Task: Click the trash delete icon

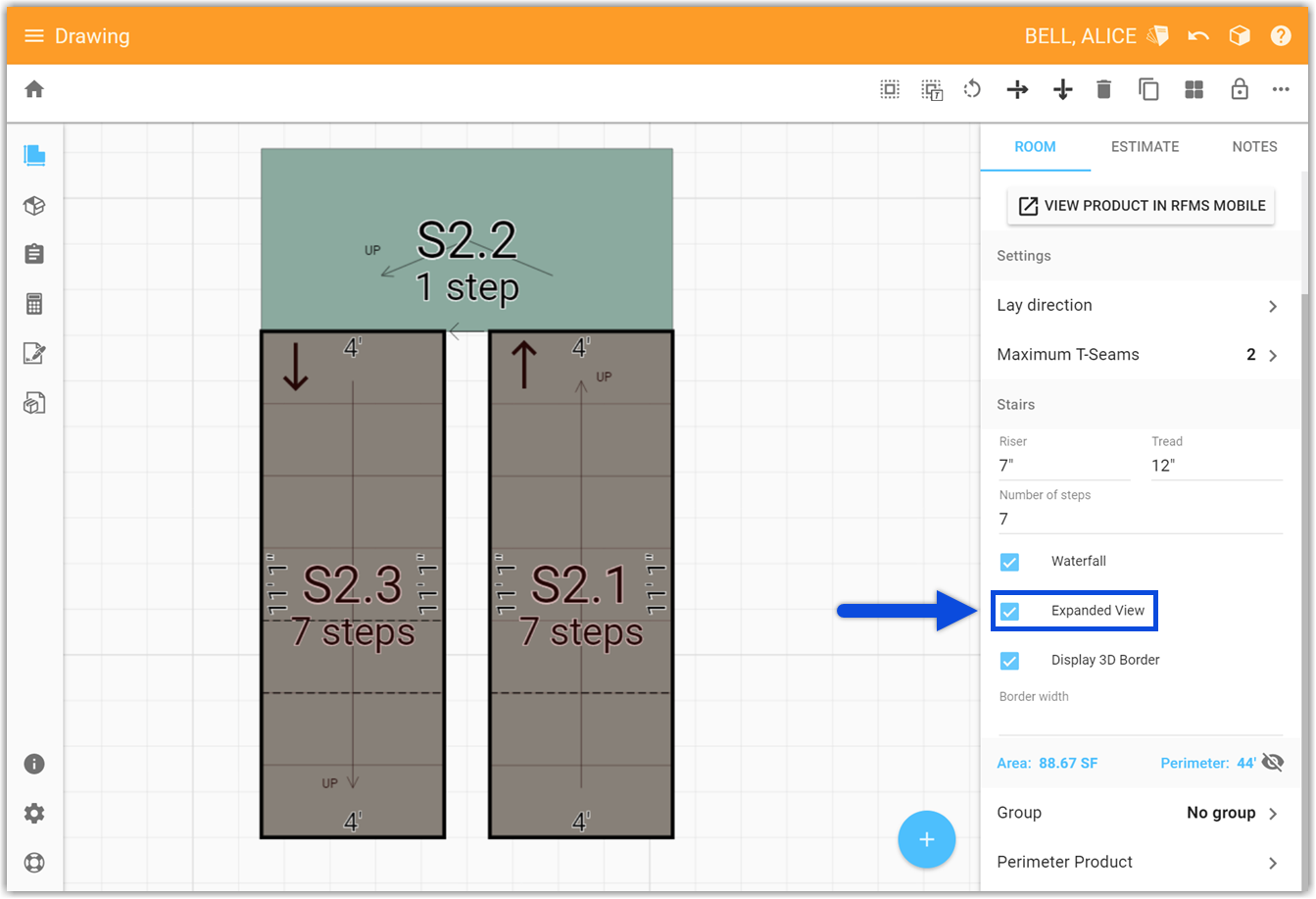Action: 1103,89
